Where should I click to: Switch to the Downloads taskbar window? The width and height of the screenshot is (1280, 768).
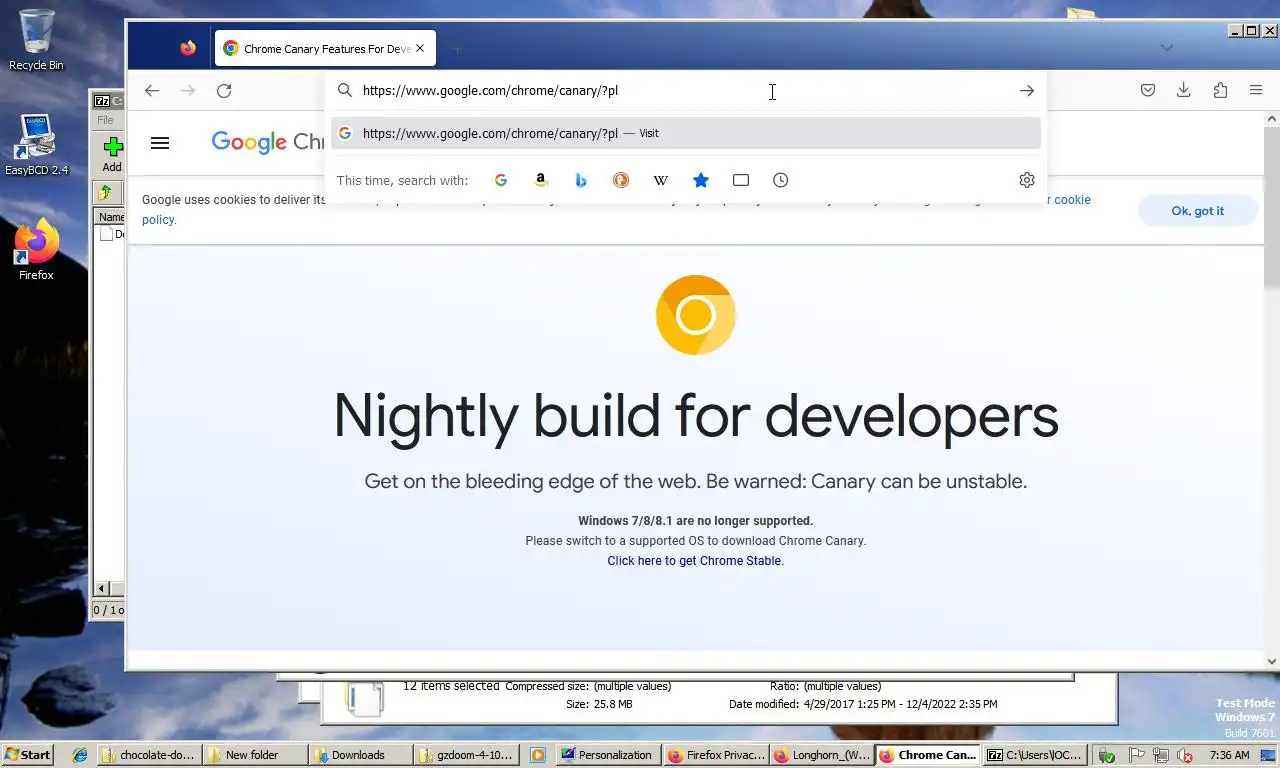pyautogui.click(x=361, y=755)
